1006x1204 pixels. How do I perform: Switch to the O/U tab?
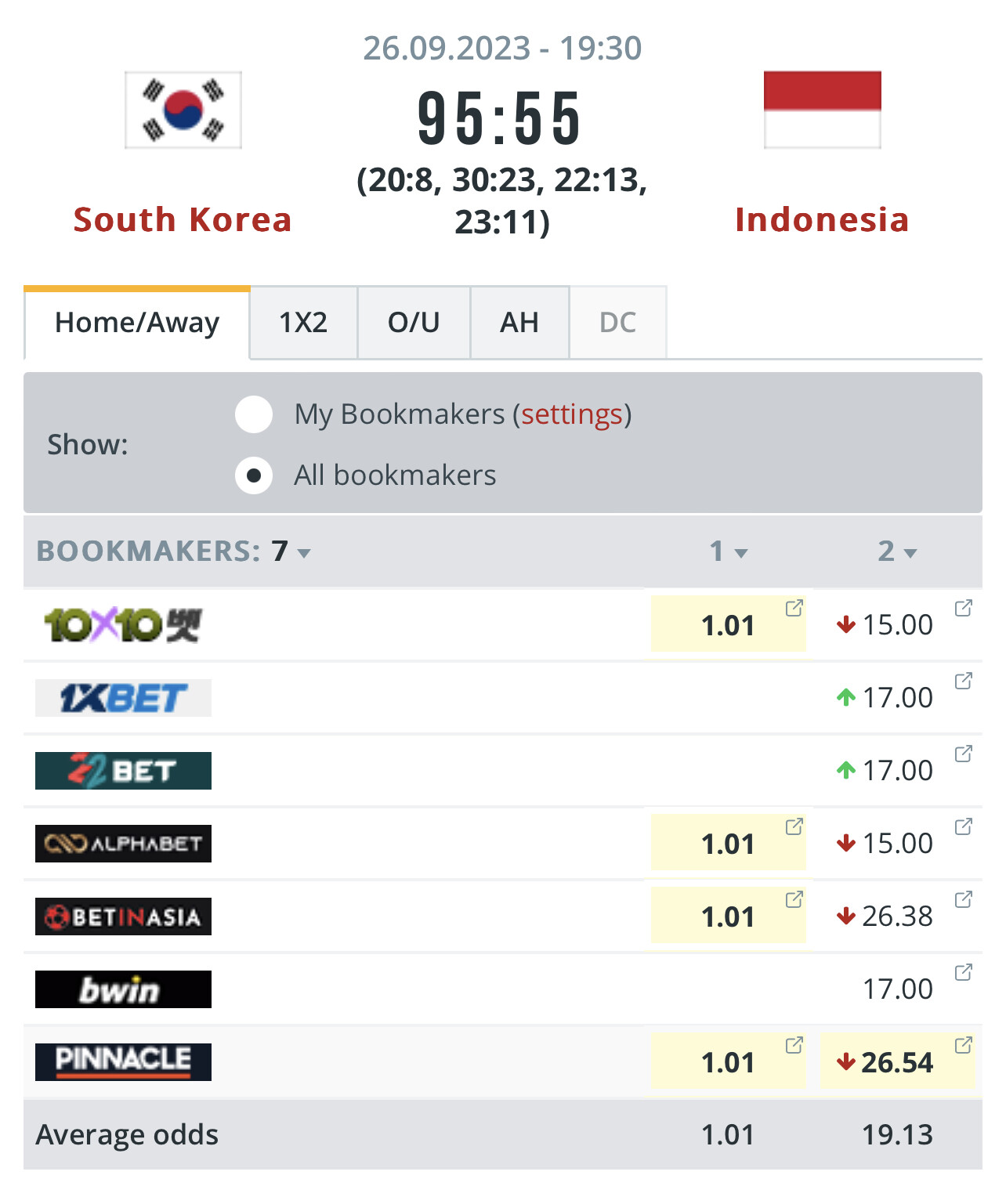[414, 323]
